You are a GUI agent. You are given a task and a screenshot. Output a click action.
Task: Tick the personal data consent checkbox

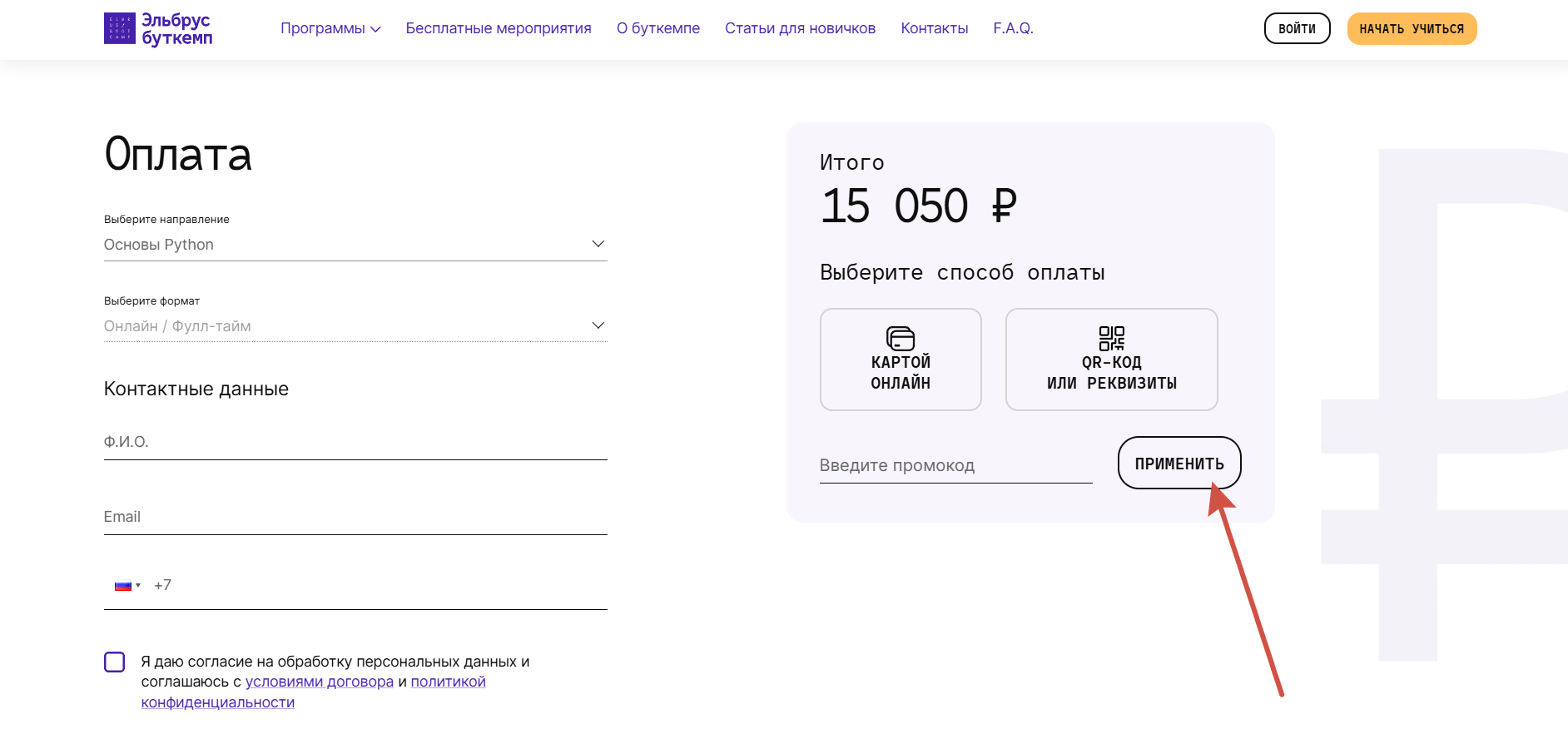(x=115, y=662)
